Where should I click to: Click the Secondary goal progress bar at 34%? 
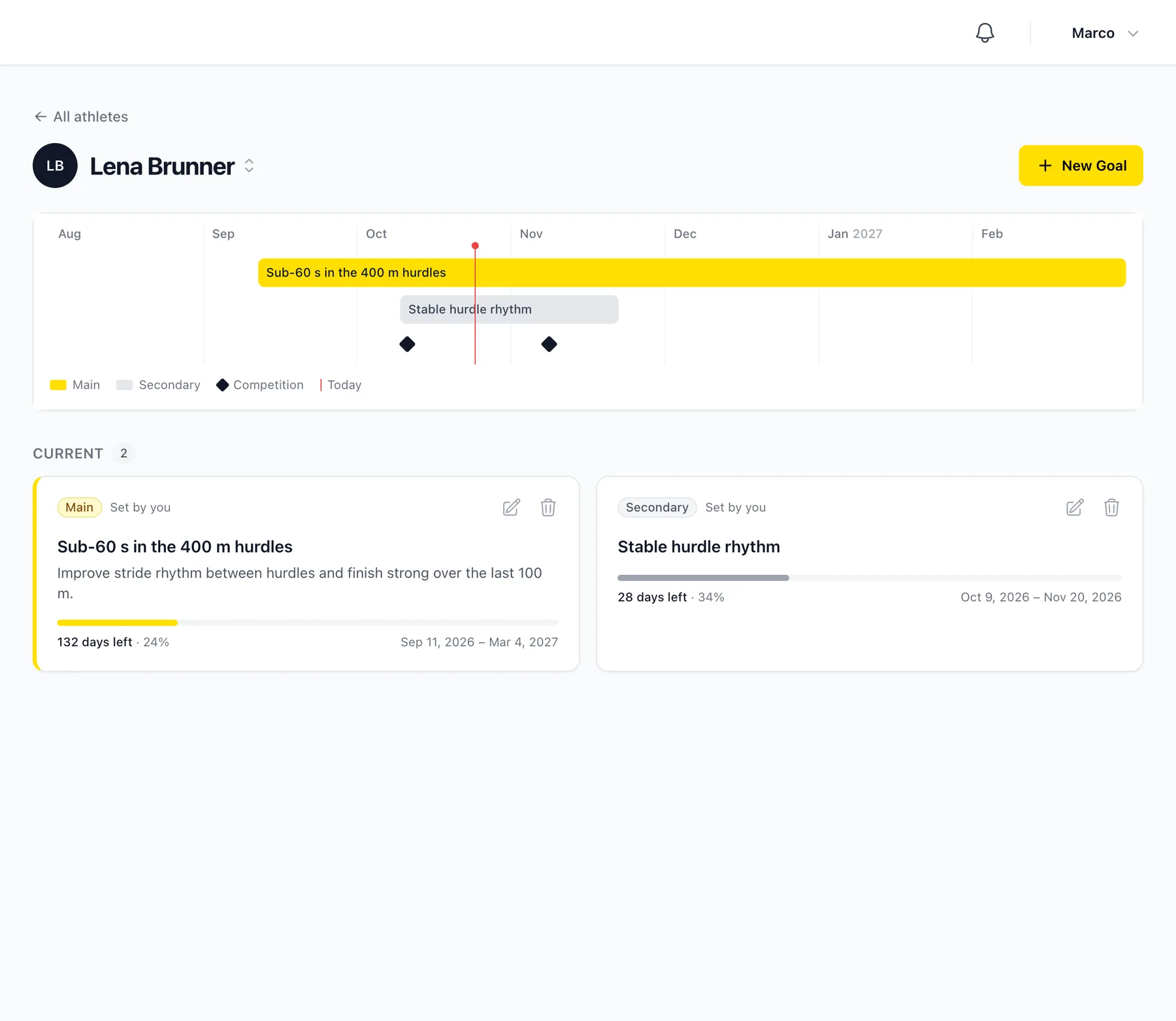pyautogui.click(x=870, y=578)
